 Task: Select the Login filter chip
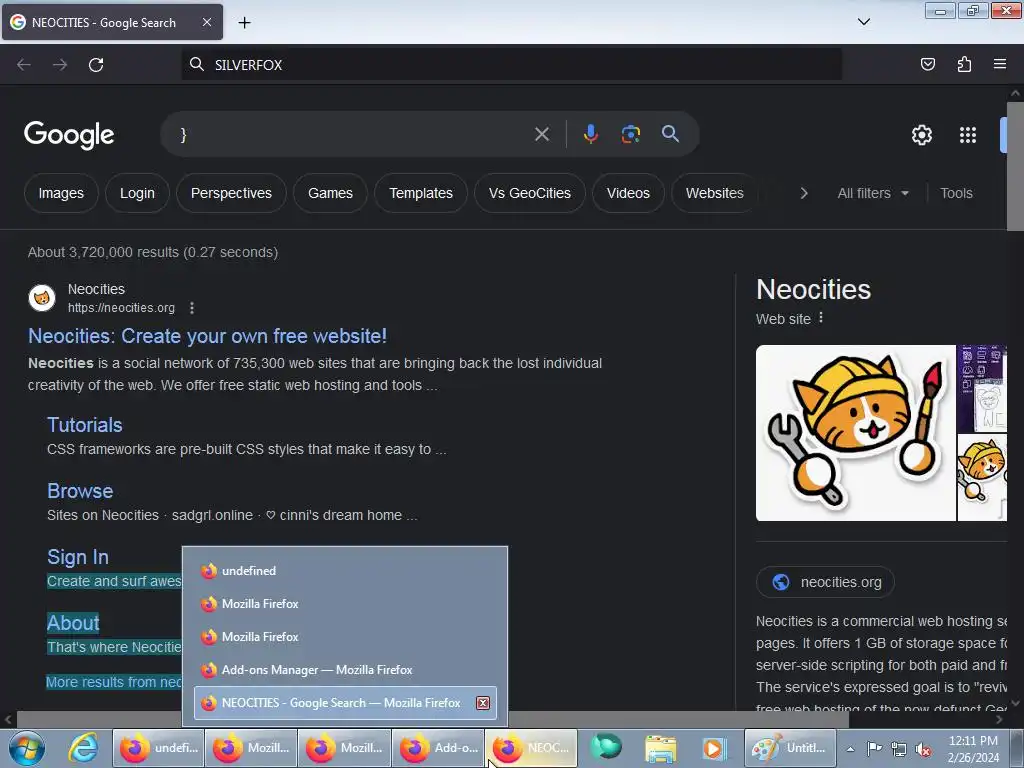pyautogui.click(x=137, y=193)
